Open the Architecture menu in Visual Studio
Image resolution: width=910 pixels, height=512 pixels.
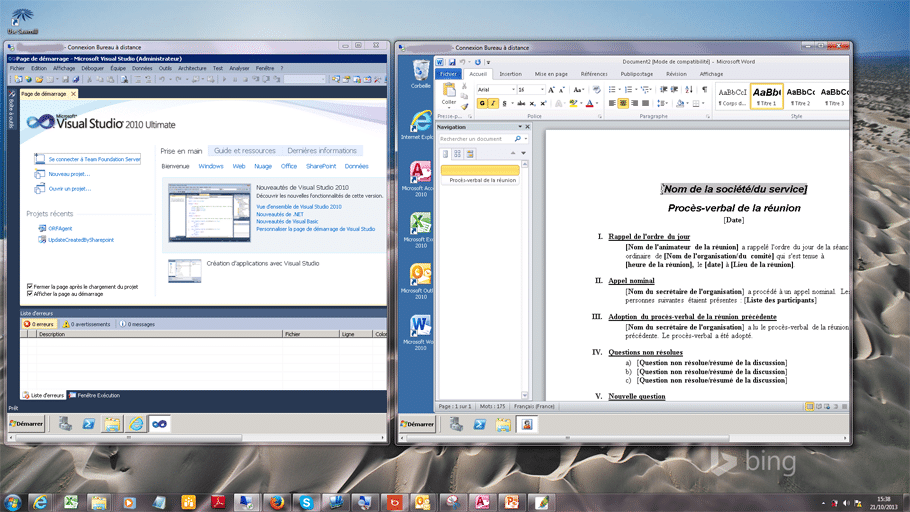click(192, 68)
